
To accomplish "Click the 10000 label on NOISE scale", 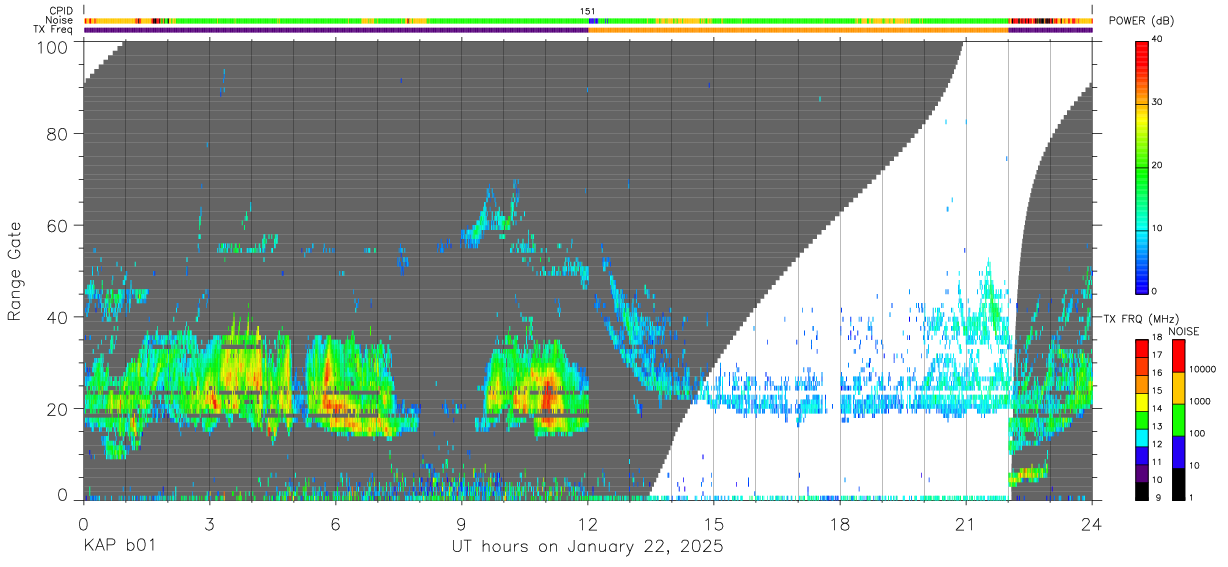I will click(x=1203, y=369).
